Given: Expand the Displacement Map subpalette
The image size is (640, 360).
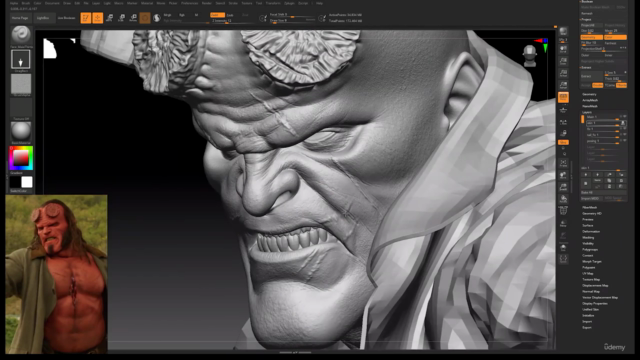Looking at the screenshot, I should coord(595,286).
